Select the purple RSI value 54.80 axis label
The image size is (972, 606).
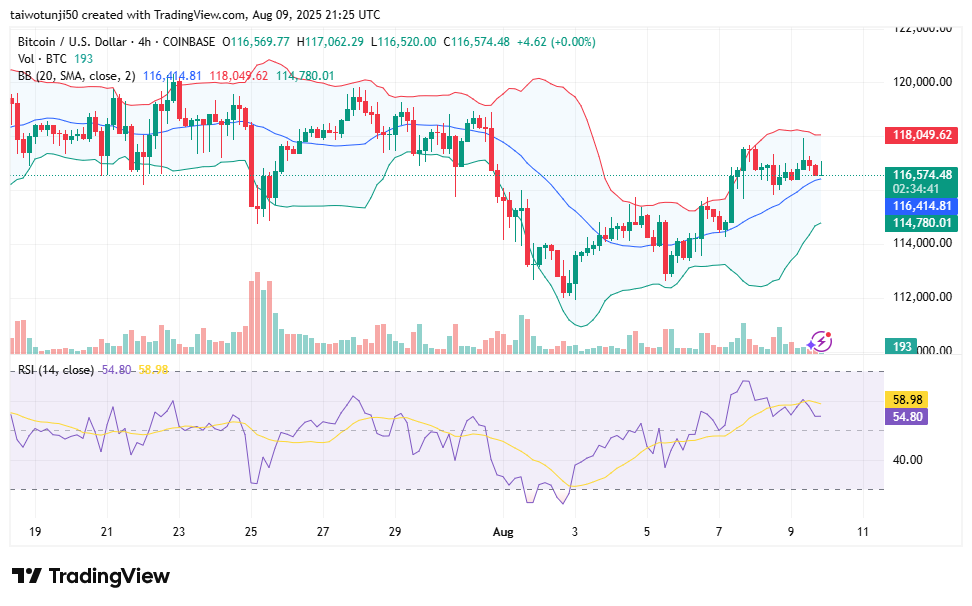[x=906, y=417]
